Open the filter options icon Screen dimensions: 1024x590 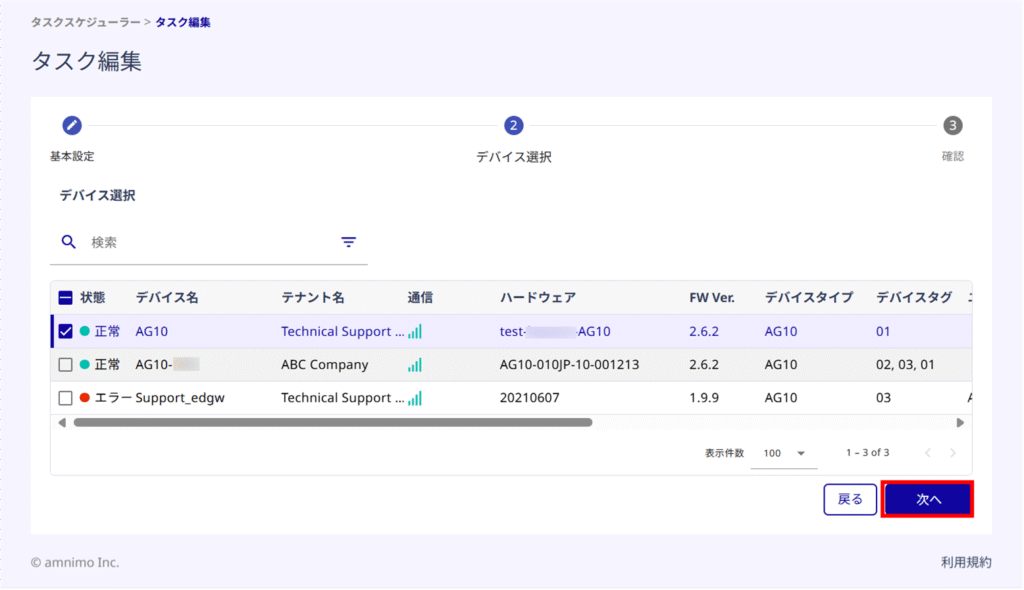point(349,242)
